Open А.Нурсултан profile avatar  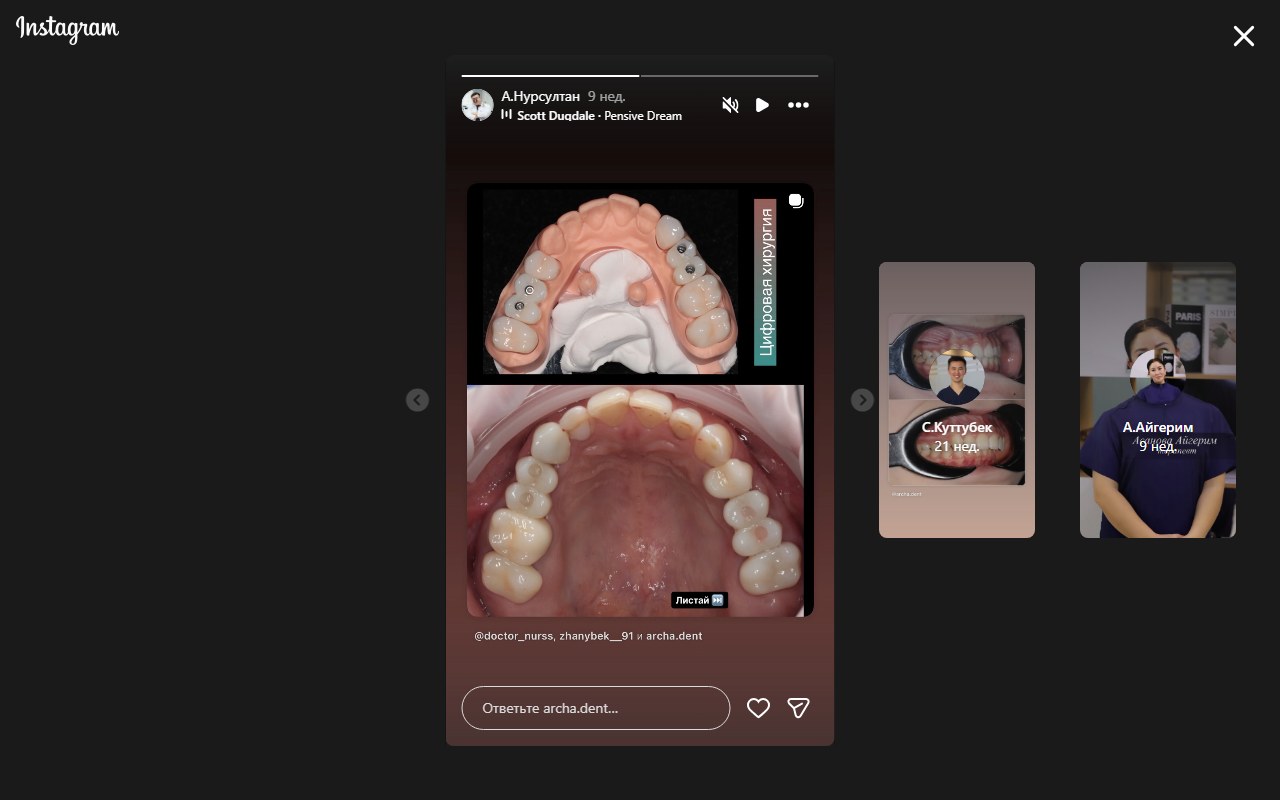477,105
